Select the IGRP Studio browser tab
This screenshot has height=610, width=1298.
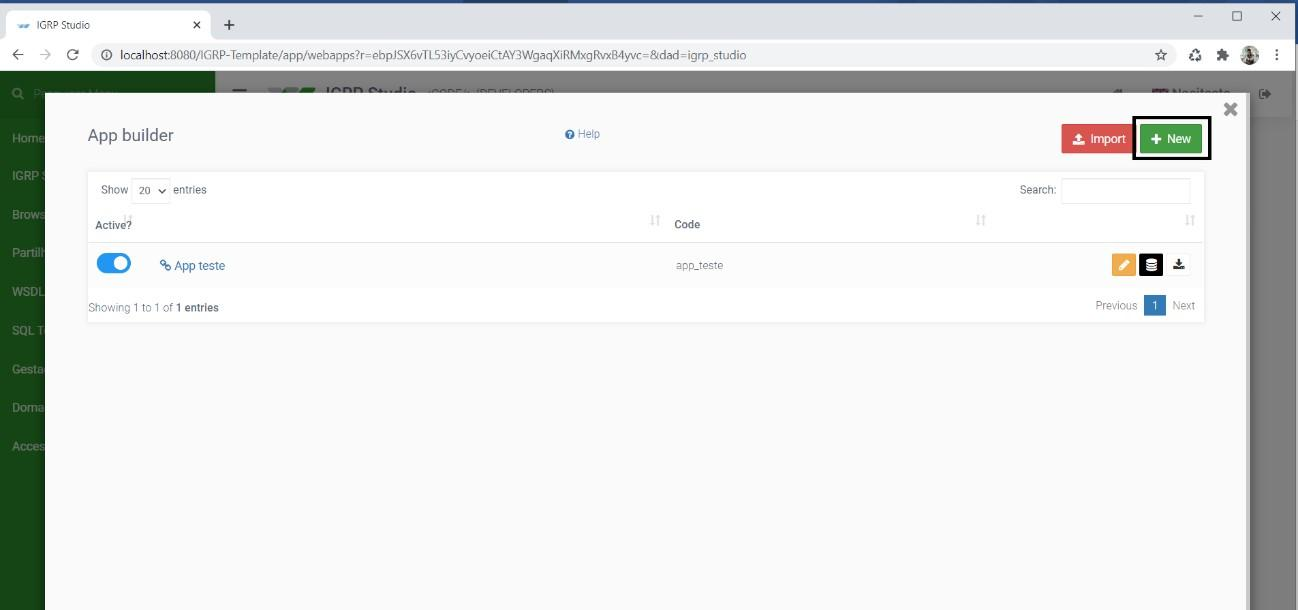pos(106,25)
